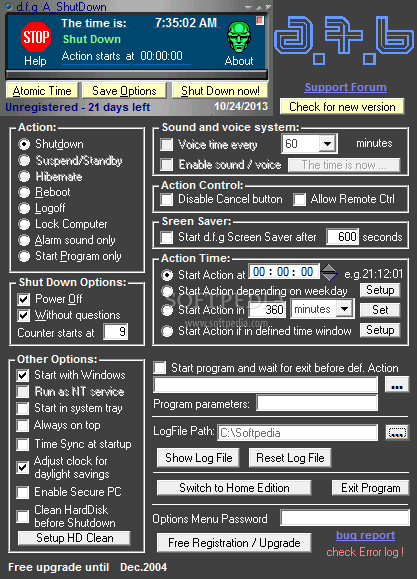Select Start Program only
The width and height of the screenshot is (417, 579).
(24, 256)
